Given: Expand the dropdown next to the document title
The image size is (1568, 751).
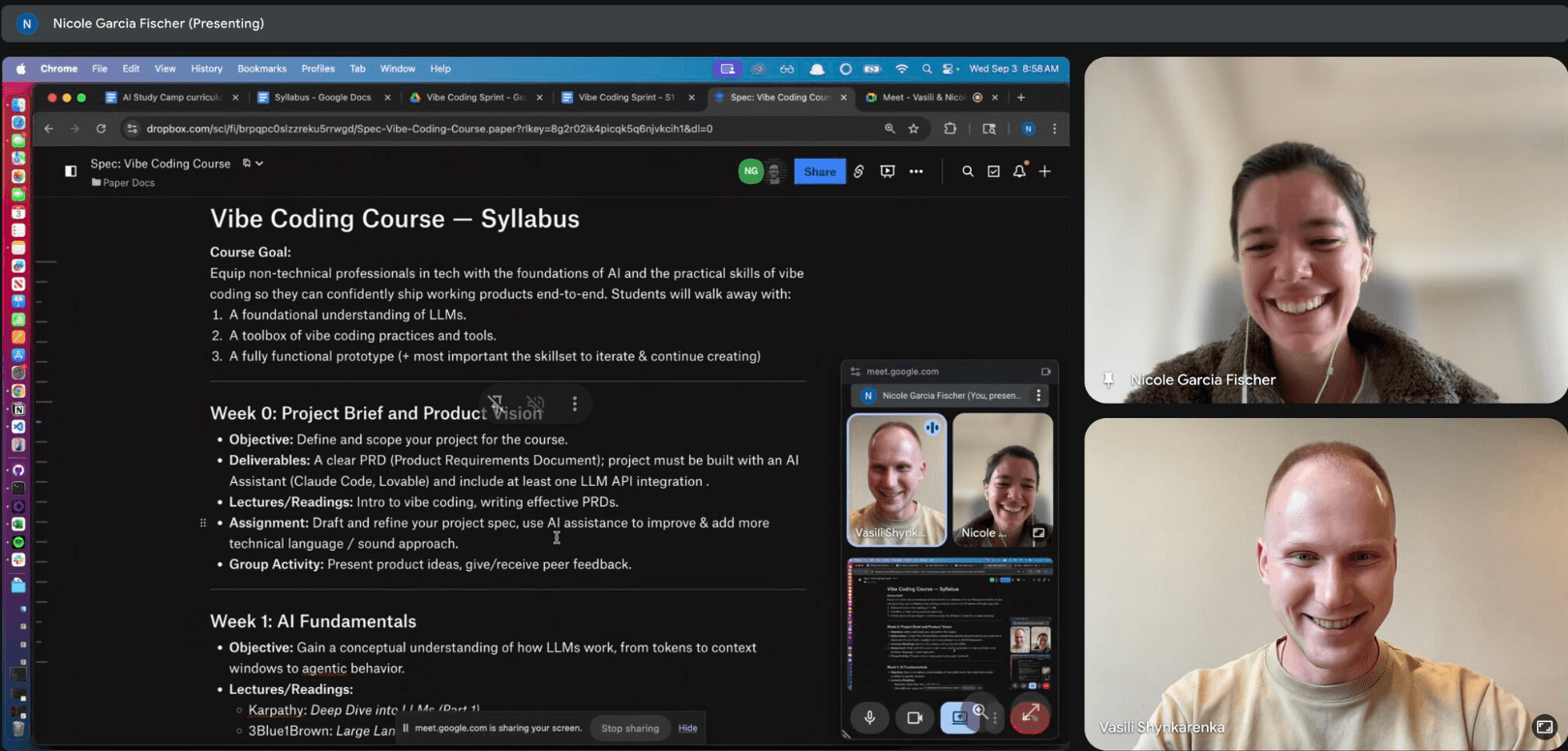Looking at the screenshot, I should 258,164.
